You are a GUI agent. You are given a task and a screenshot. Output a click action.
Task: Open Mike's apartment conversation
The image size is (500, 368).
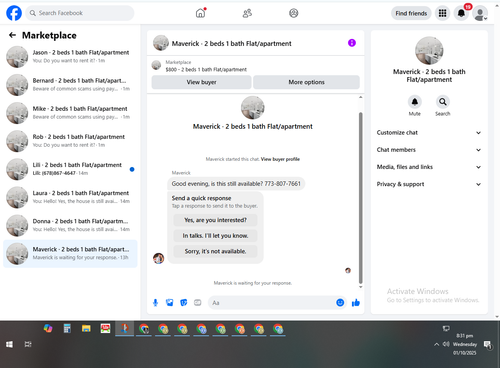pyautogui.click(x=70, y=113)
